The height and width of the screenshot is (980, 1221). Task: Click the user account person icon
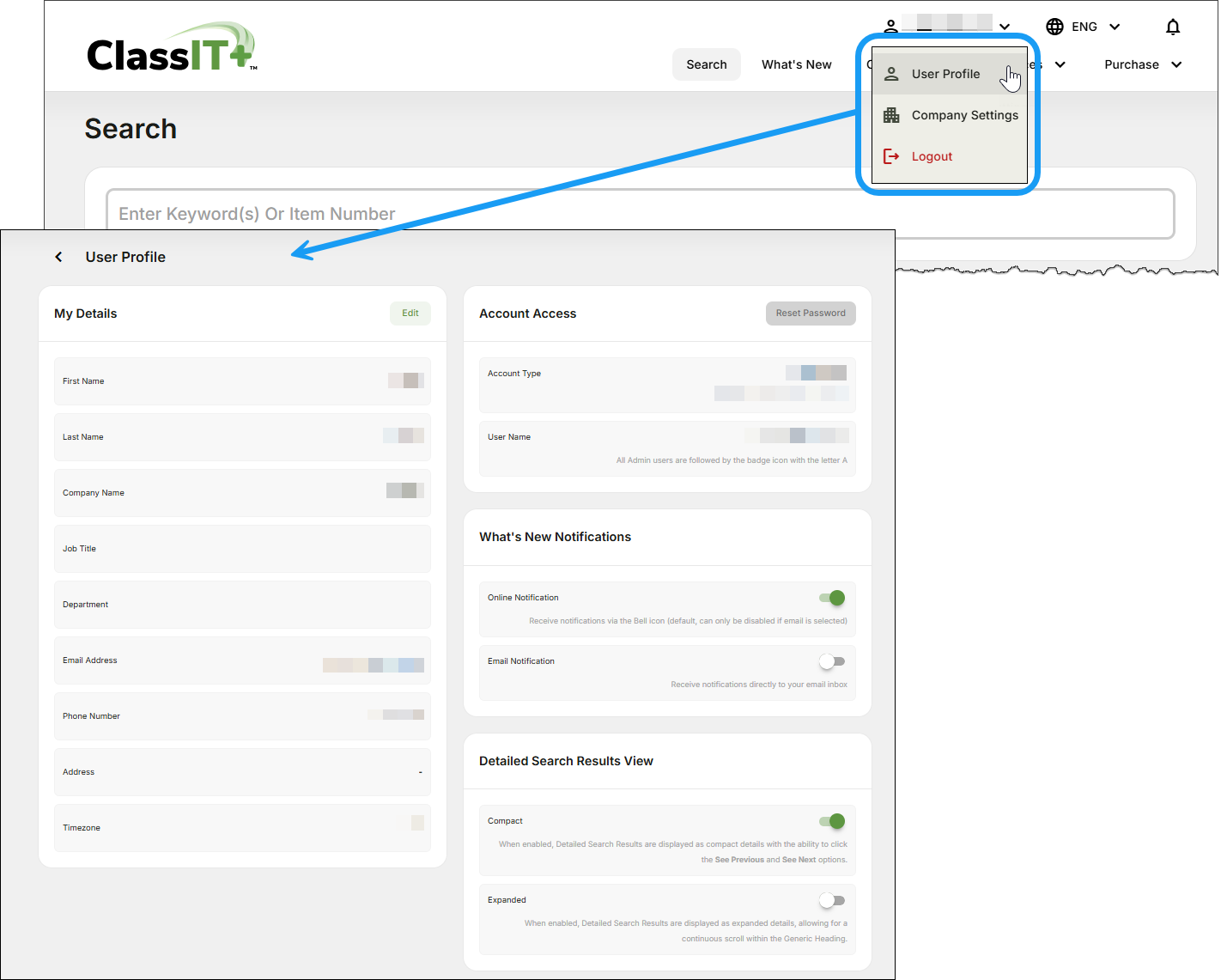(x=890, y=27)
